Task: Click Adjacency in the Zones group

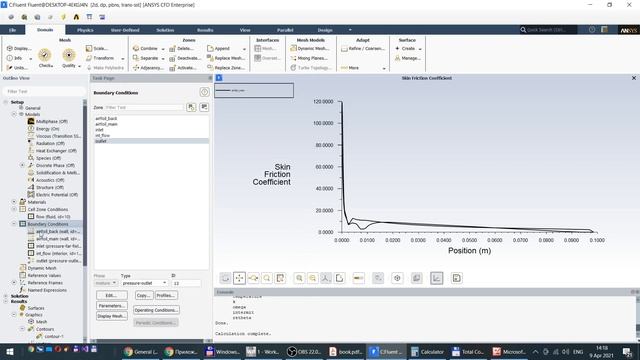Action: [x=148, y=68]
